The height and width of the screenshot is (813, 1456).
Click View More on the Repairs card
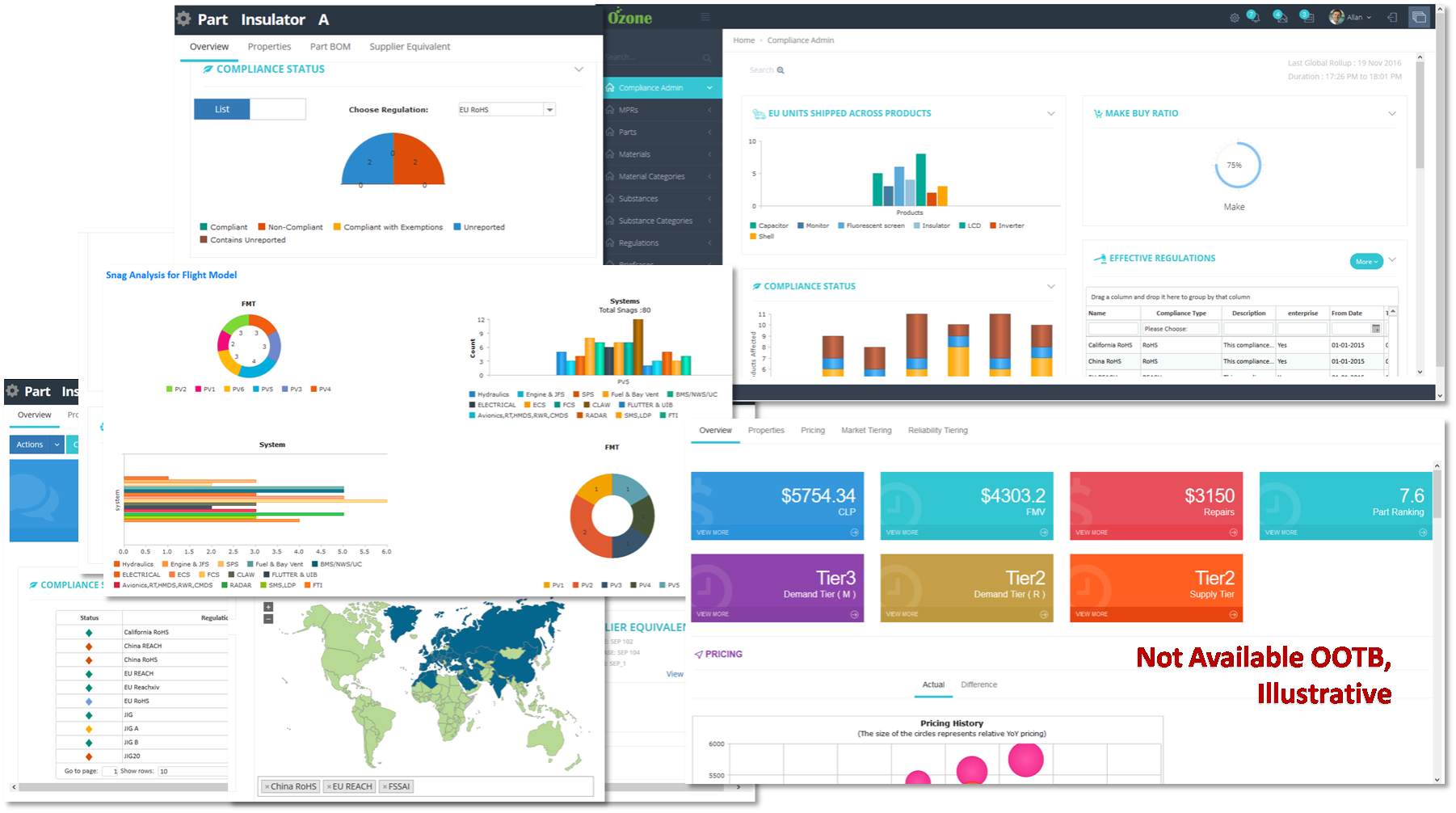[x=1092, y=533]
